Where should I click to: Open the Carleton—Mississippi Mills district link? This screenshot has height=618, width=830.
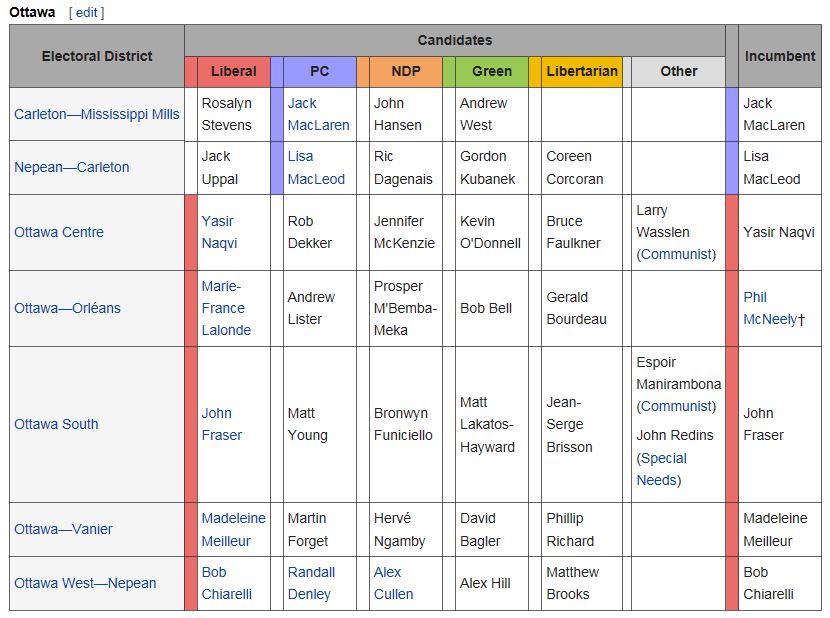(97, 114)
